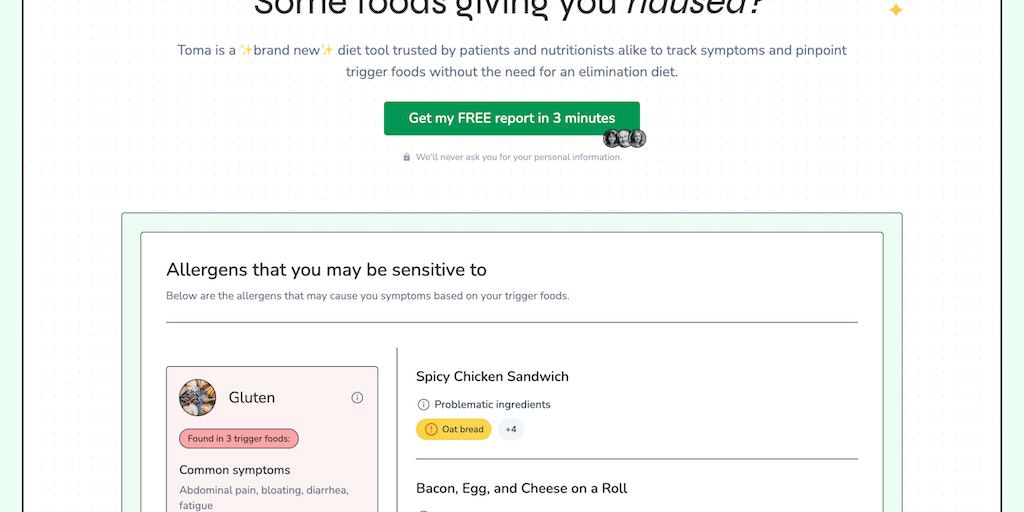Click the Common symptoms heading on the Gluten card

(235, 470)
